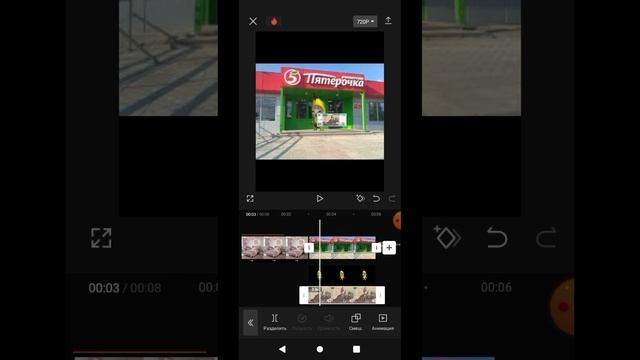This screenshot has height=360, width=640.
Task: Add a new clip with the plus button
Action: pos(389,247)
